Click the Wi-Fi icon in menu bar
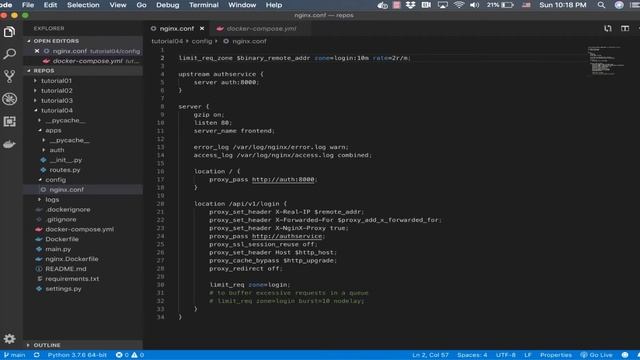 click(x=459, y=5)
